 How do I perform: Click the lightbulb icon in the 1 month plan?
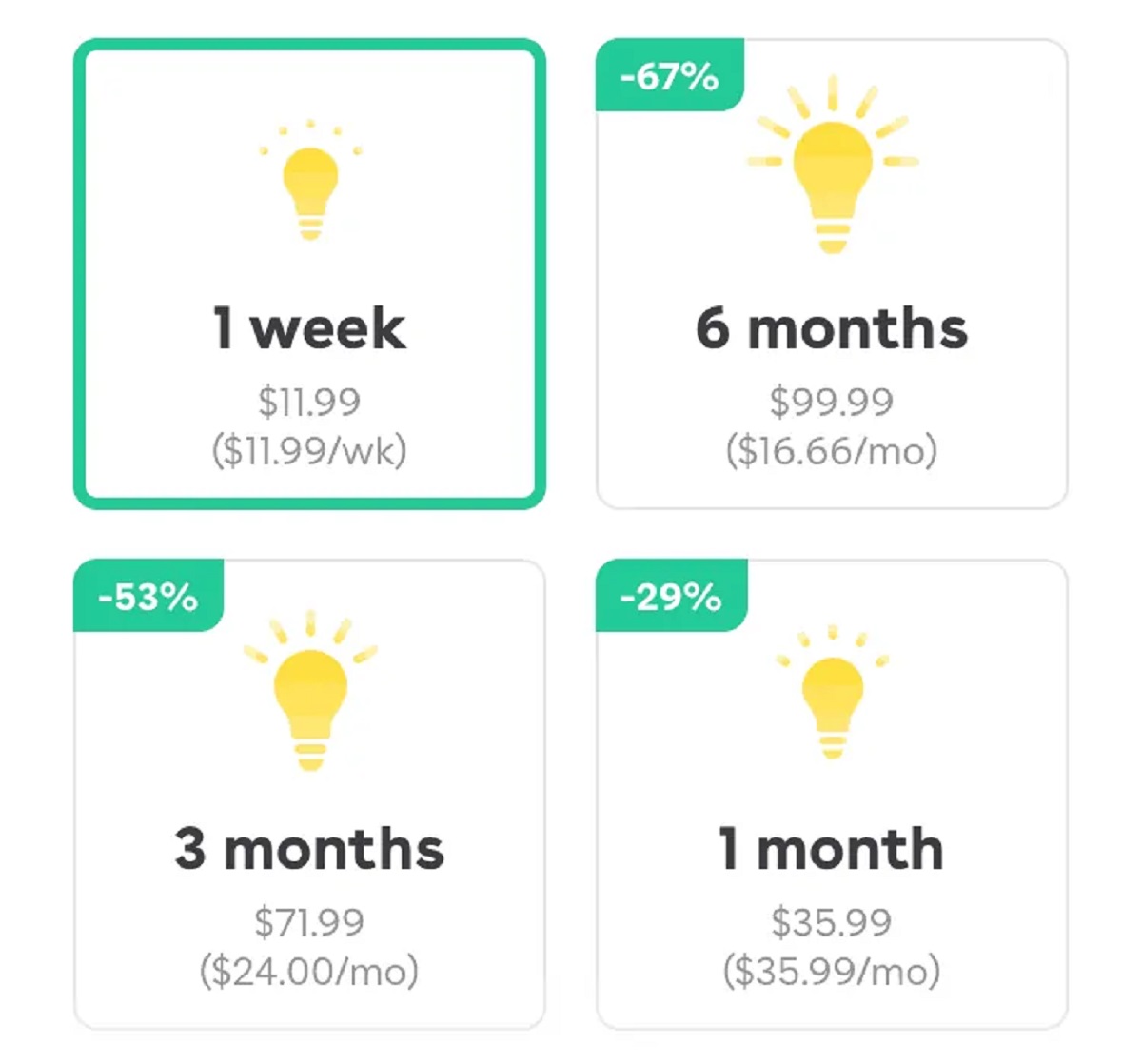833,700
